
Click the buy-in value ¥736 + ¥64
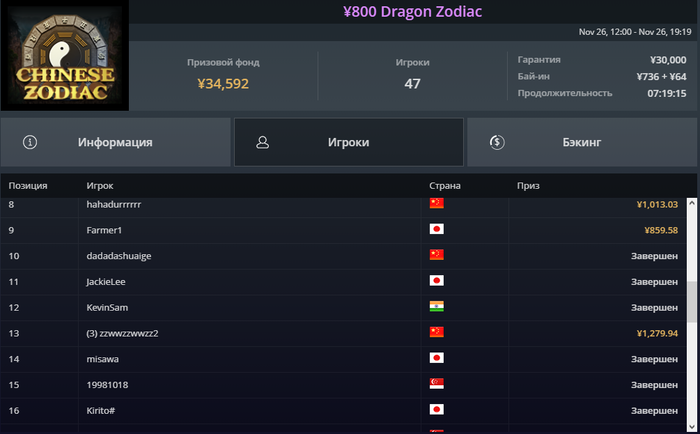tap(662, 77)
